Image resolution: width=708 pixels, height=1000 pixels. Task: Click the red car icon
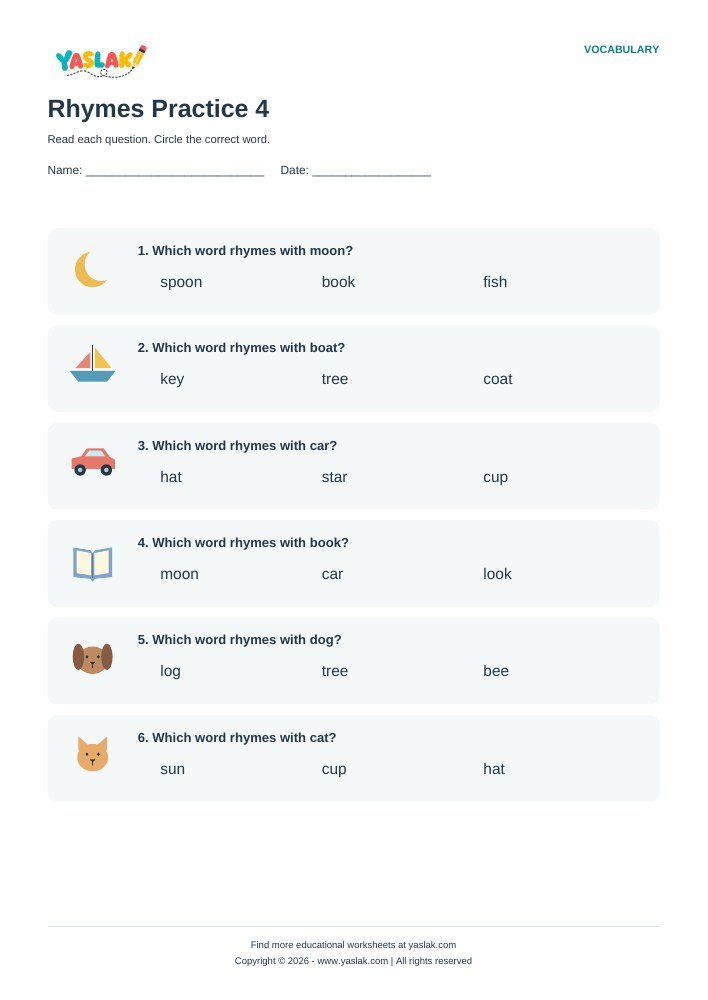point(93,462)
